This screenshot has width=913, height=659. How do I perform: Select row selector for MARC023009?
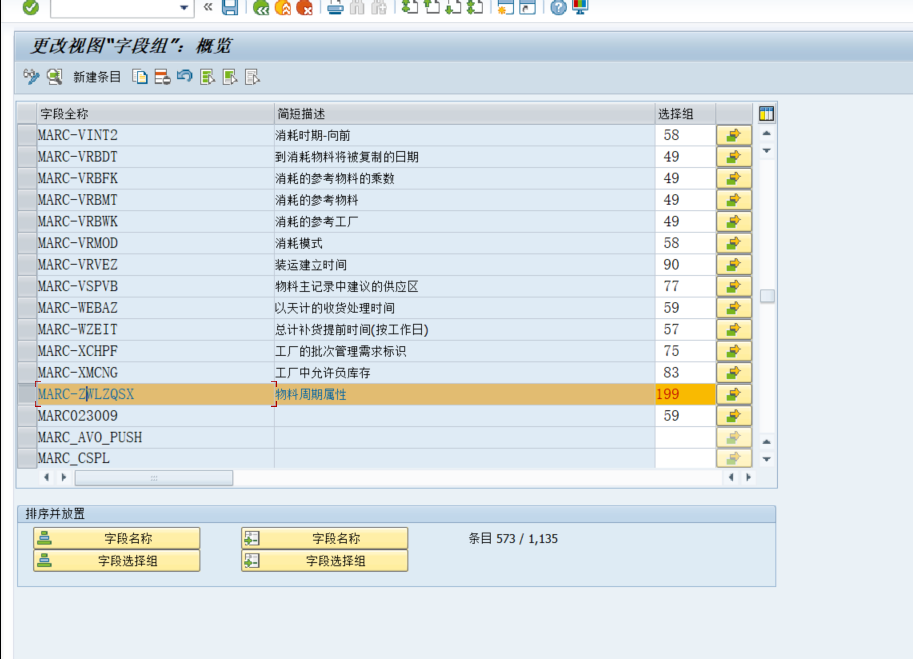click(27, 416)
